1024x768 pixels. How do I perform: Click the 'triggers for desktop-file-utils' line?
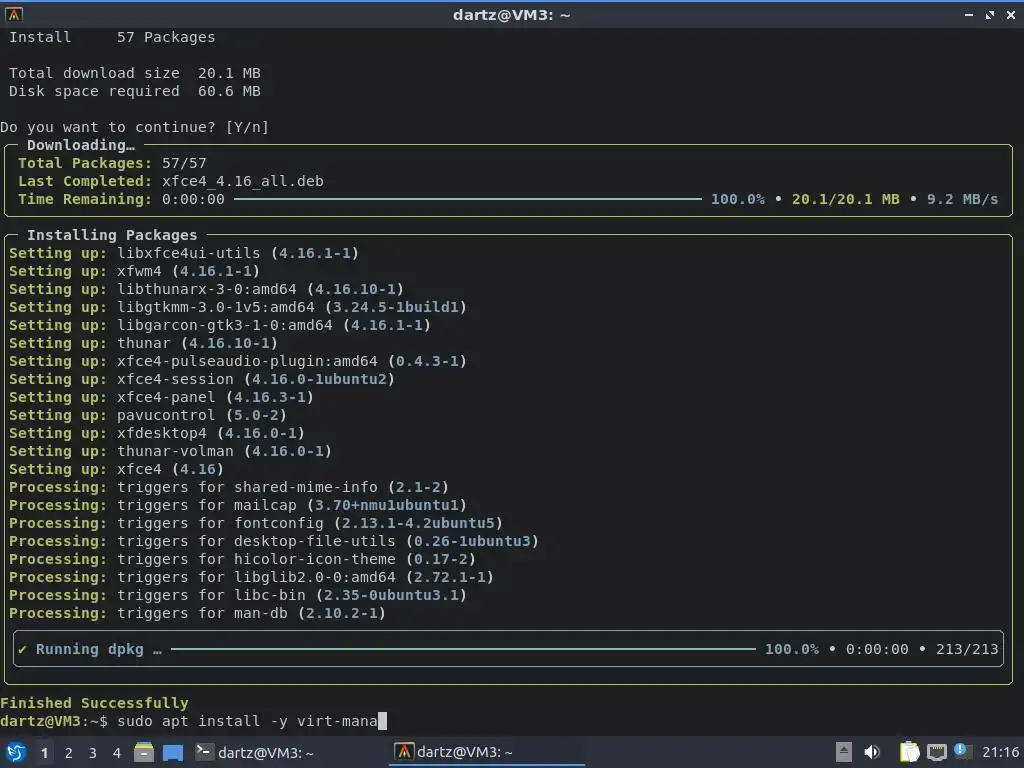pyautogui.click(x=274, y=541)
